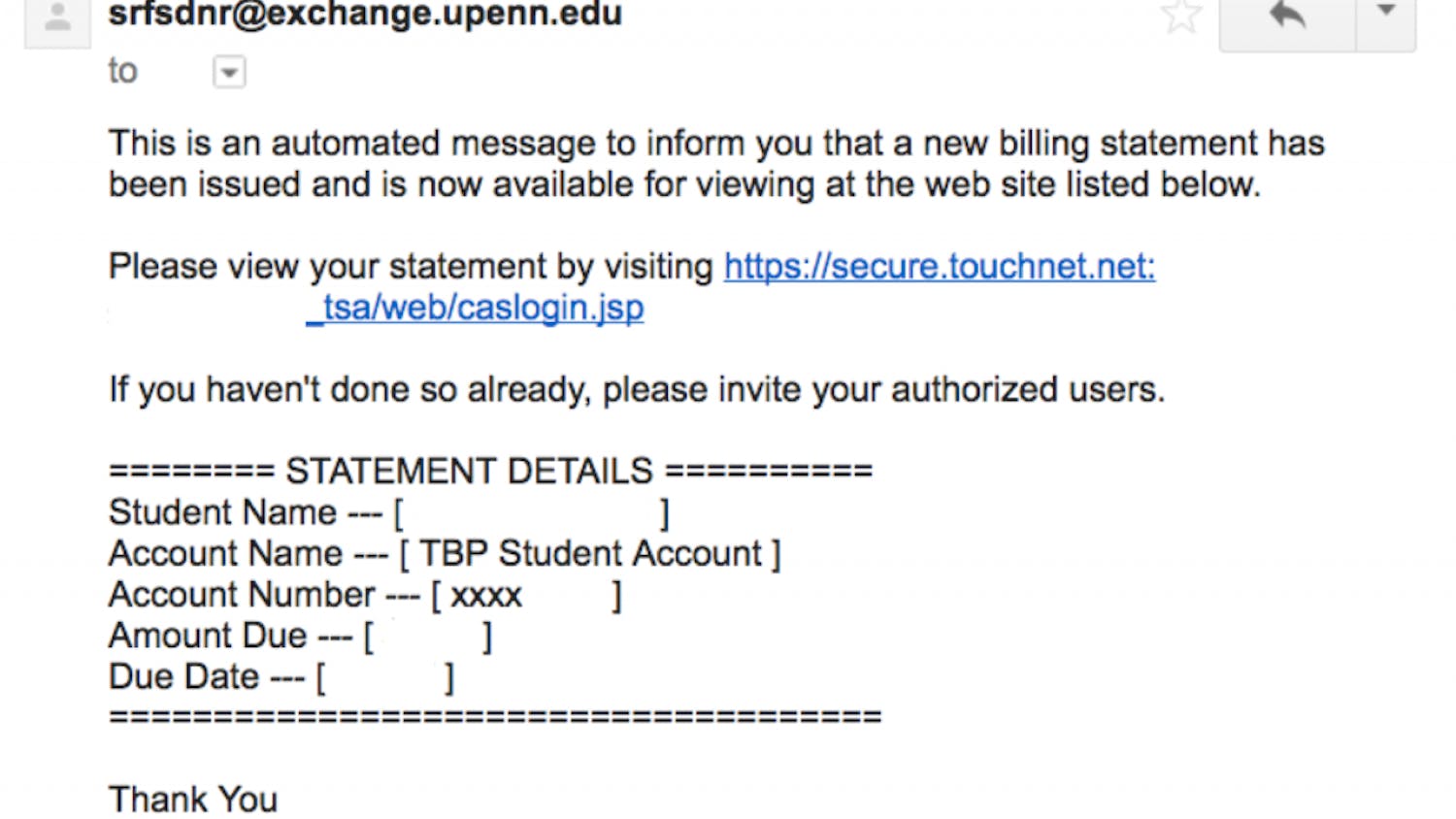
Task: Click "Please view your statement" text
Action: point(410,266)
